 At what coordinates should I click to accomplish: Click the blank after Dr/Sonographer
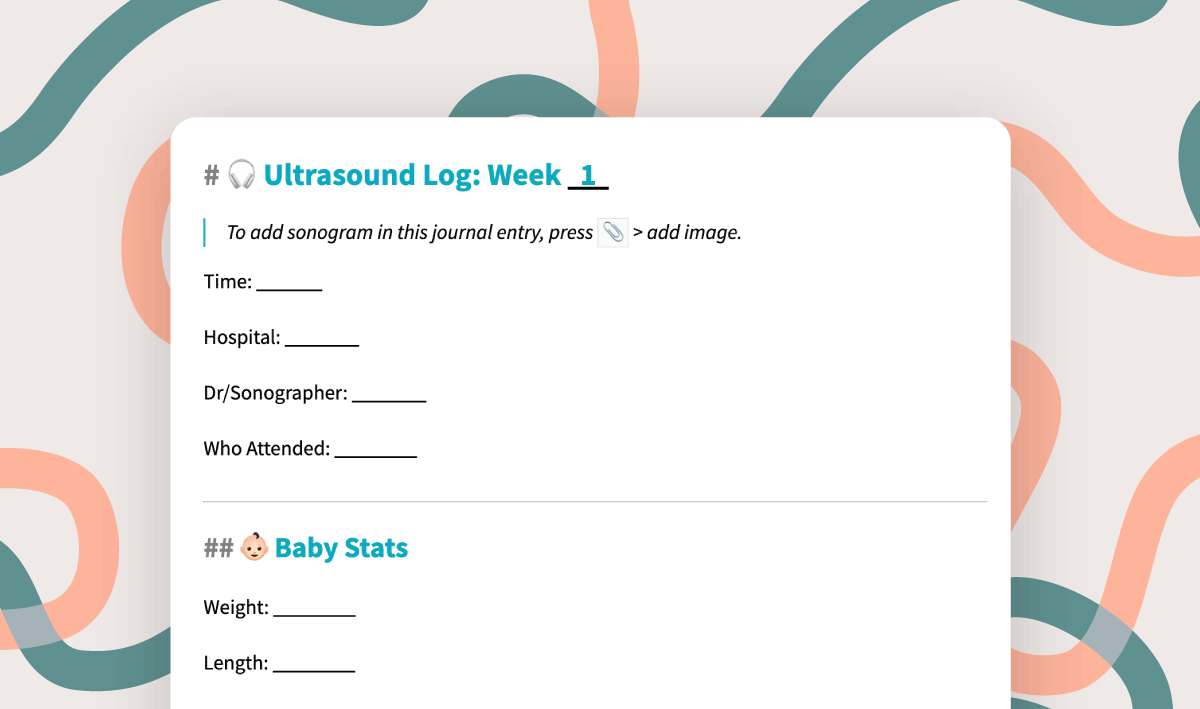point(389,394)
